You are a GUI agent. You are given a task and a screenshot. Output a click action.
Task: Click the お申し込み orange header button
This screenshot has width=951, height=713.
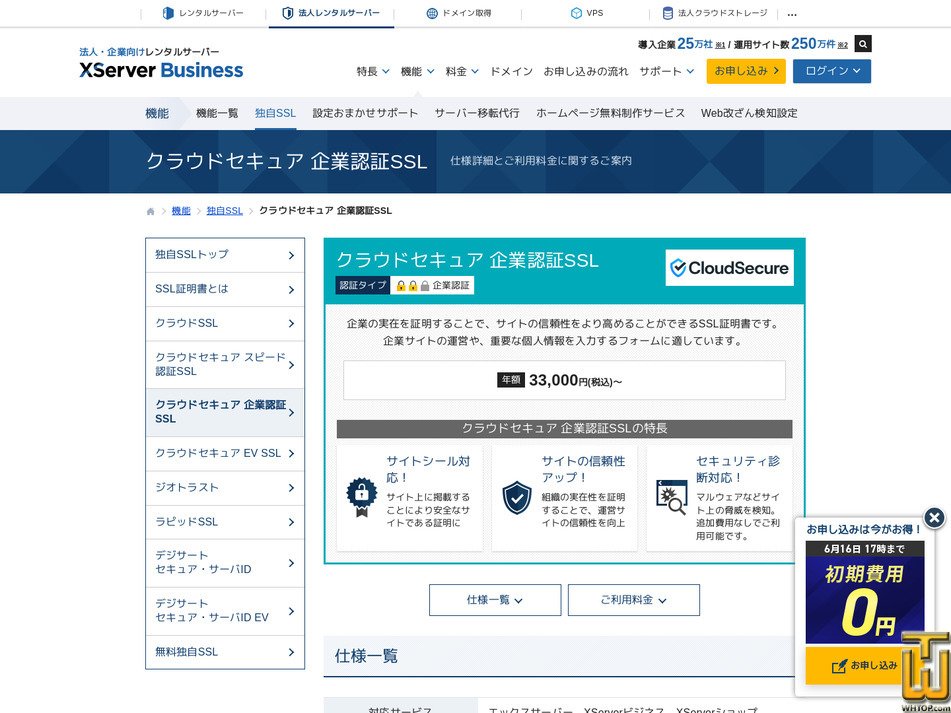click(746, 71)
